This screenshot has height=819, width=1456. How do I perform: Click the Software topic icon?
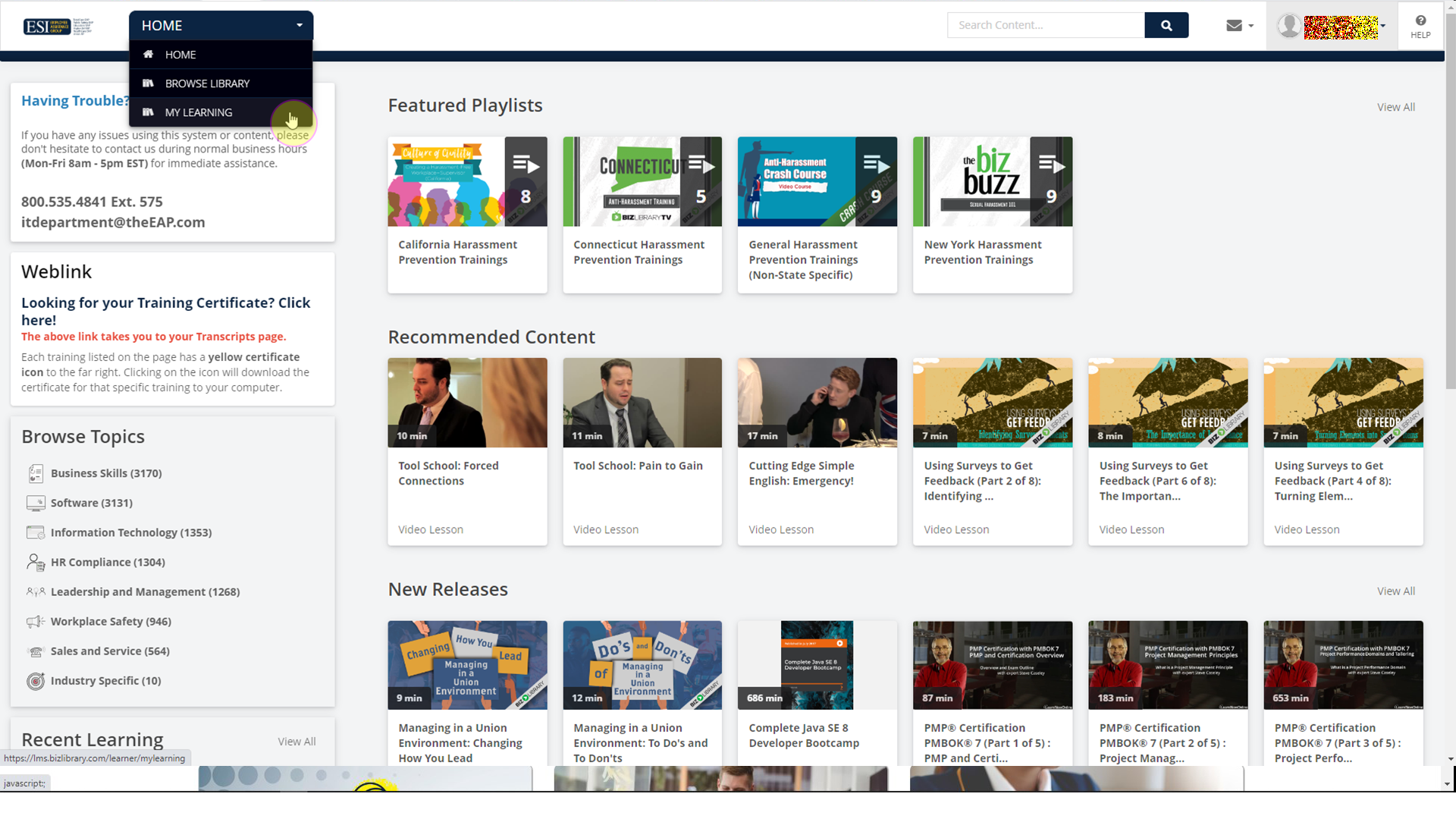click(x=36, y=503)
